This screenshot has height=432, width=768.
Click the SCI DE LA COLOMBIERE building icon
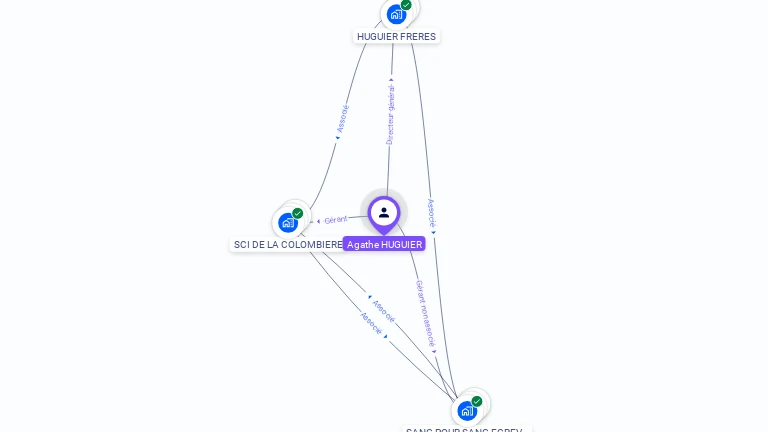(x=288, y=223)
